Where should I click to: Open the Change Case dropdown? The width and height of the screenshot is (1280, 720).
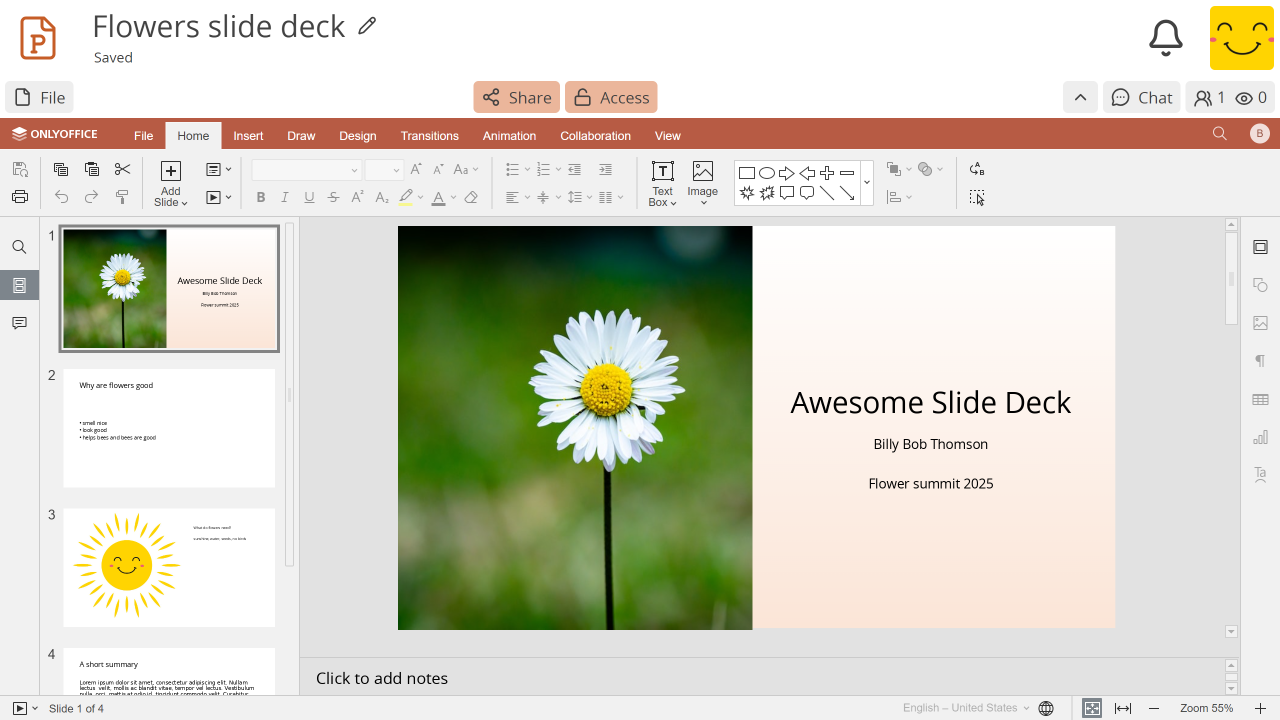pyautogui.click(x=466, y=170)
